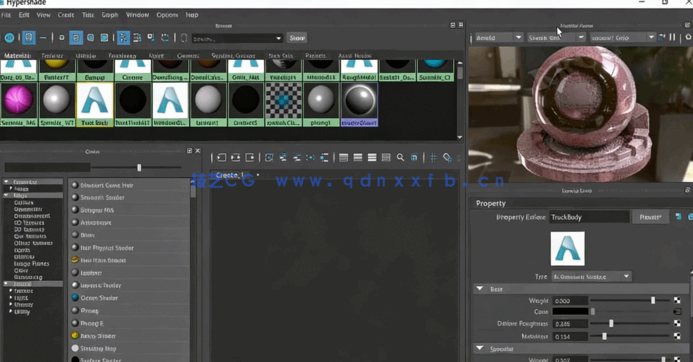Image resolution: width=693 pixels, height=362 pixels.
Task: Click the TruckBody name input field
Action: pos(589,217)
